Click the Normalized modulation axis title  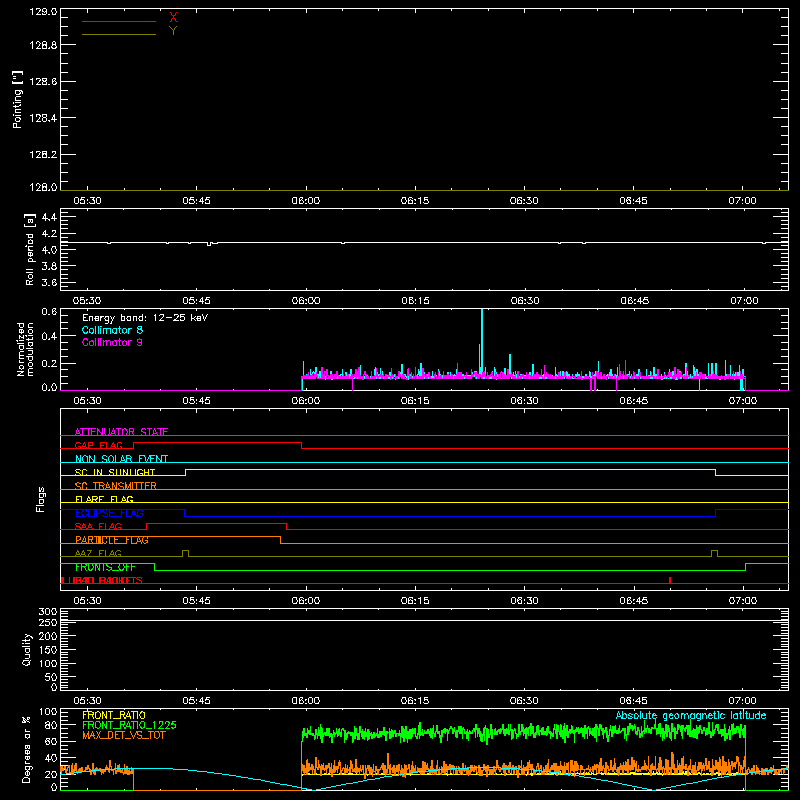[x=24, y=349]
